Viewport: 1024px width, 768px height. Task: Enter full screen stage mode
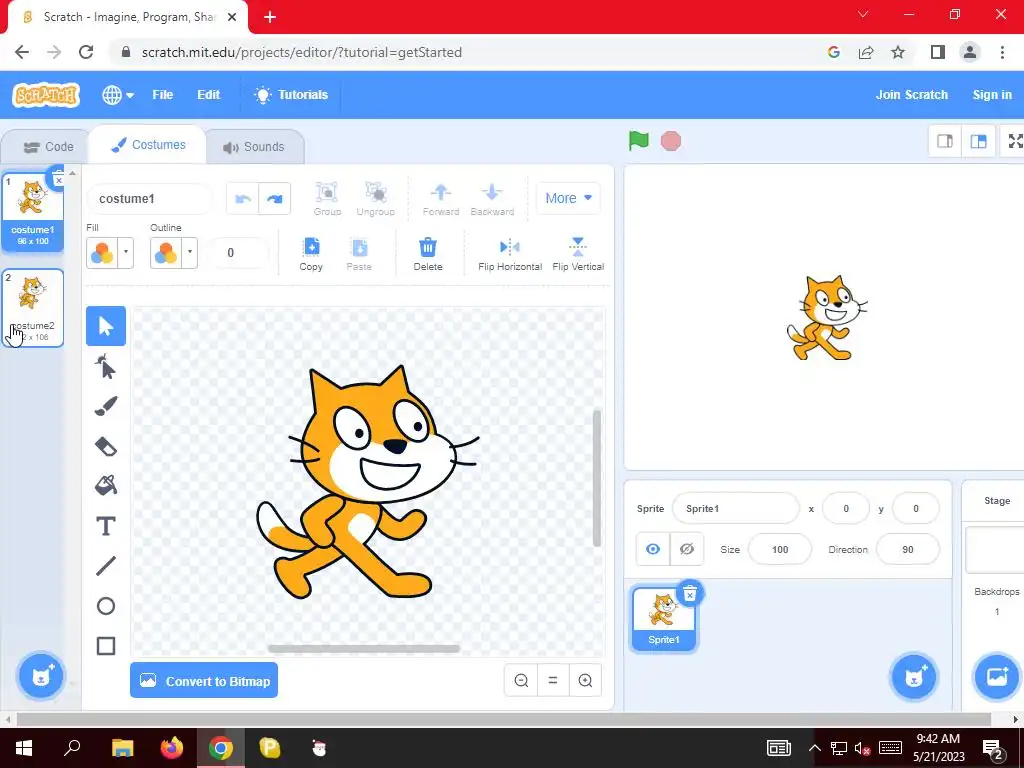[1014, 141]
